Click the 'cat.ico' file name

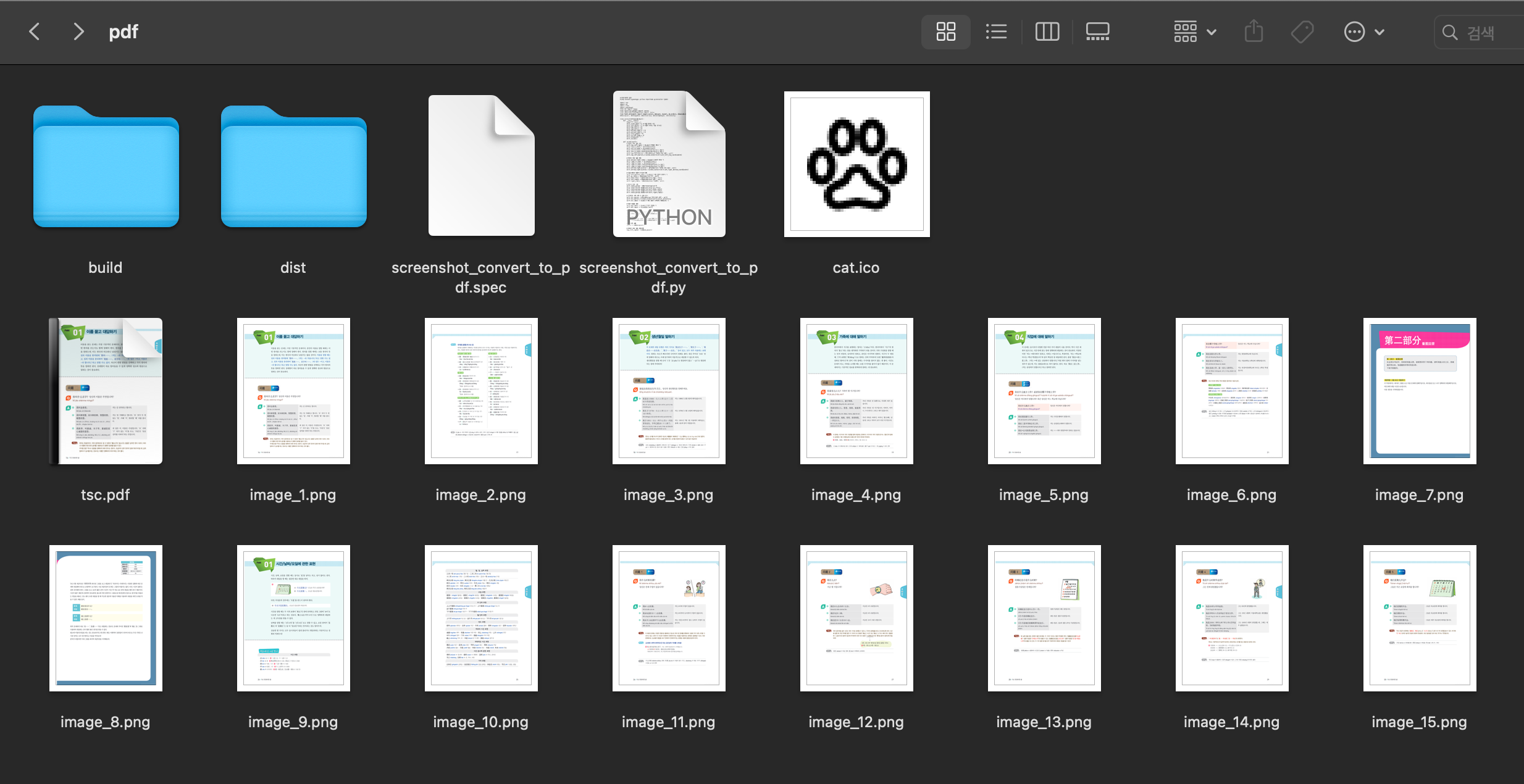point(856,267)
